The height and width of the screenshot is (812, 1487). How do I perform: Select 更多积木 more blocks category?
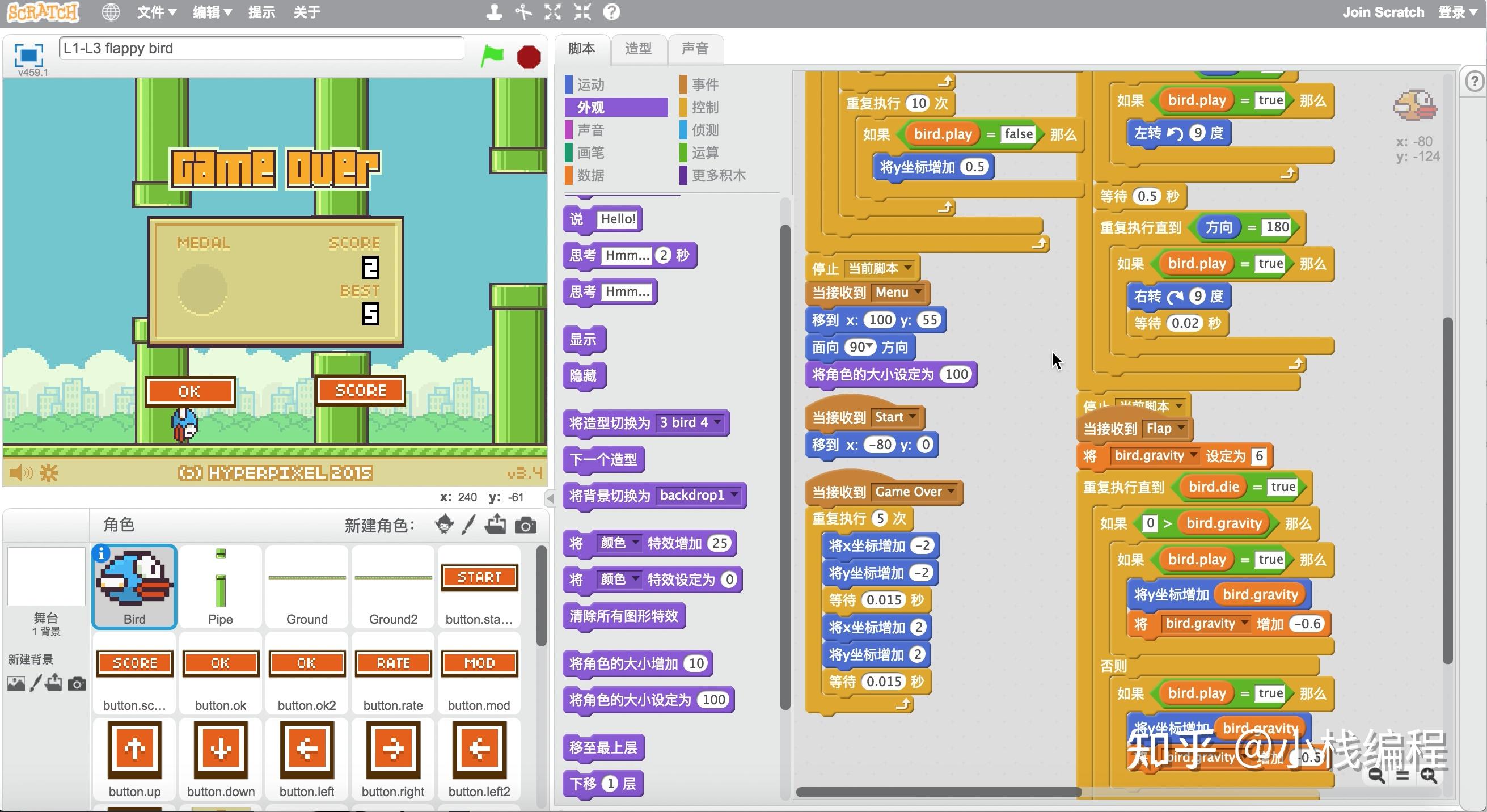pyautogui.click(x=730, y=175)
